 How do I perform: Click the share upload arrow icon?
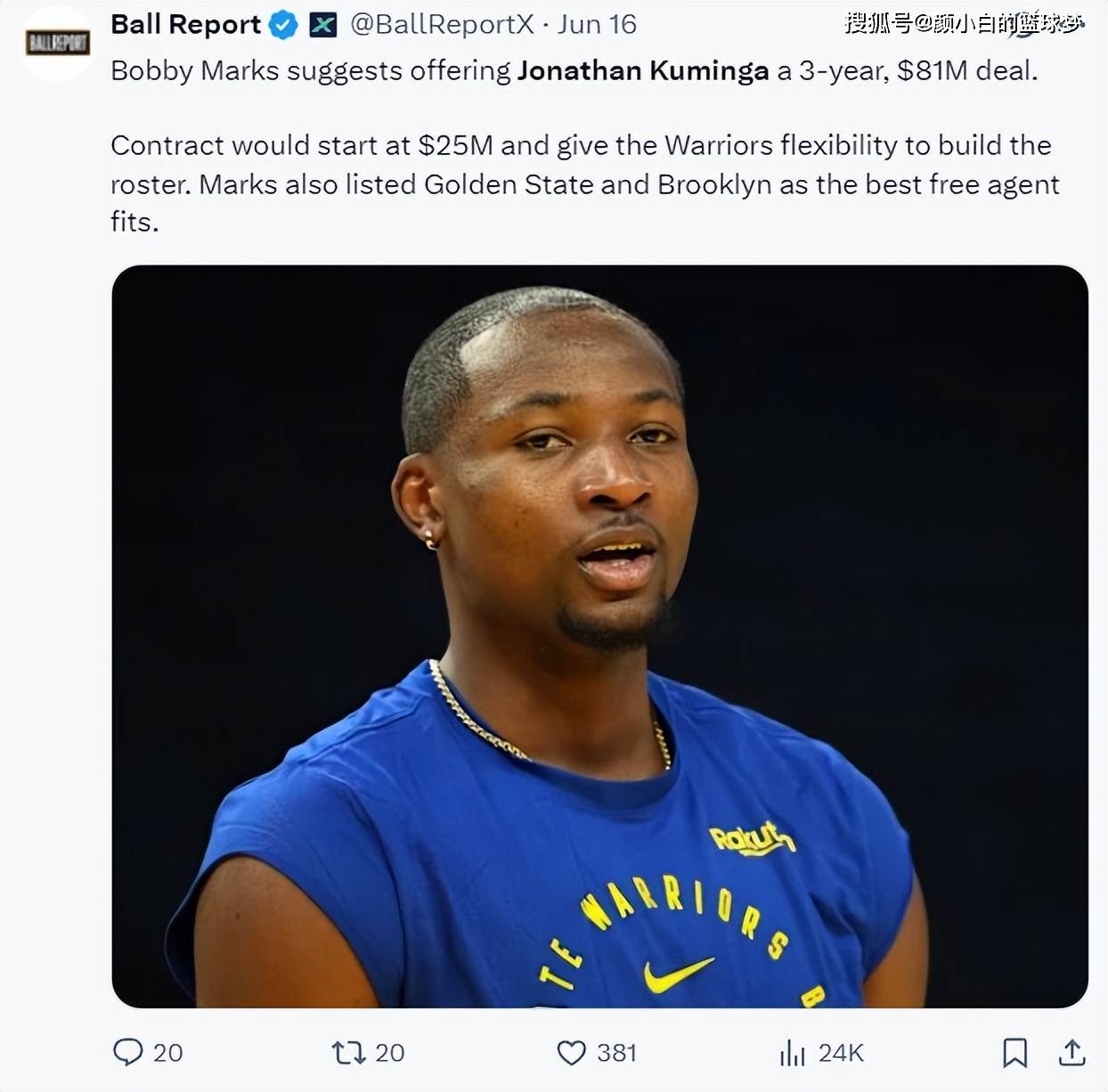point(1071,1053)
